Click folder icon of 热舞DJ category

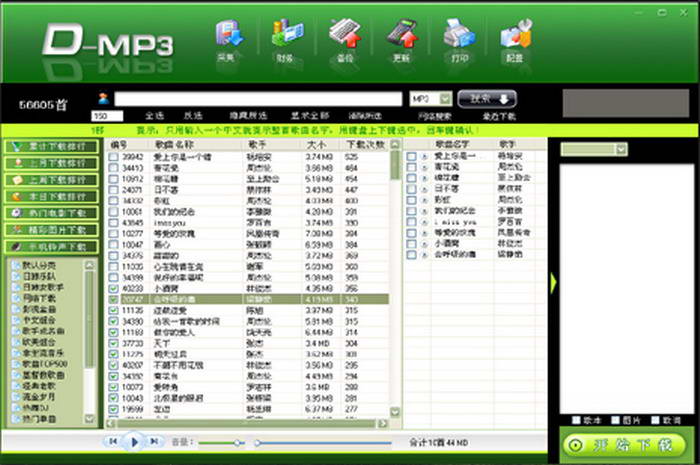(16, 407)
